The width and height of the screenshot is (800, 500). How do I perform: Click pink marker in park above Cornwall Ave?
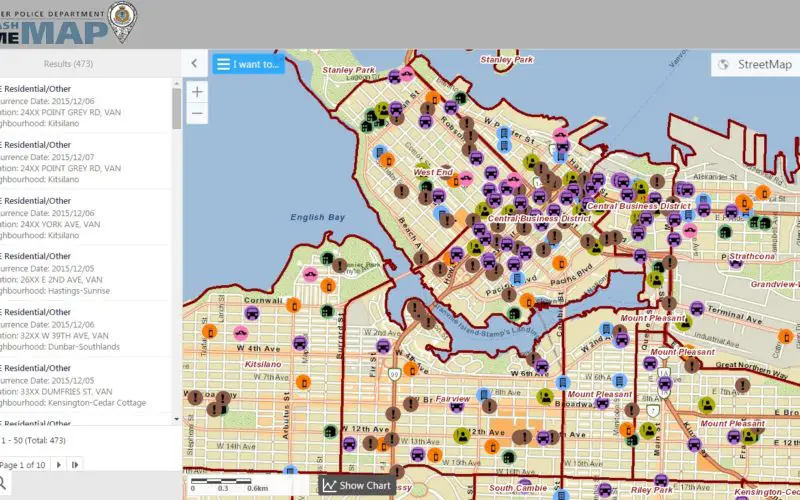(310, 274)
